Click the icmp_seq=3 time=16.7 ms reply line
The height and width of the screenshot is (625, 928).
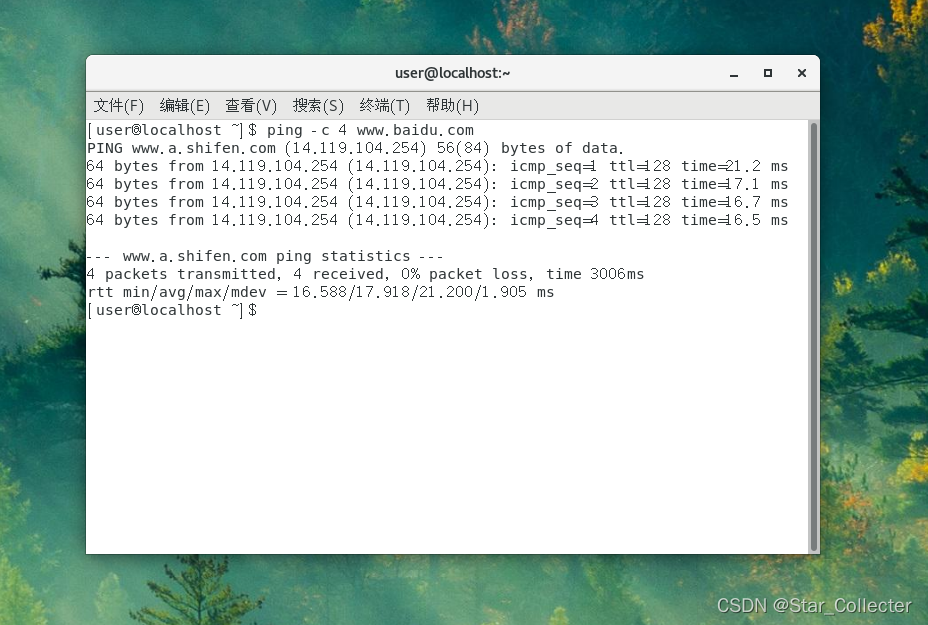437,202
